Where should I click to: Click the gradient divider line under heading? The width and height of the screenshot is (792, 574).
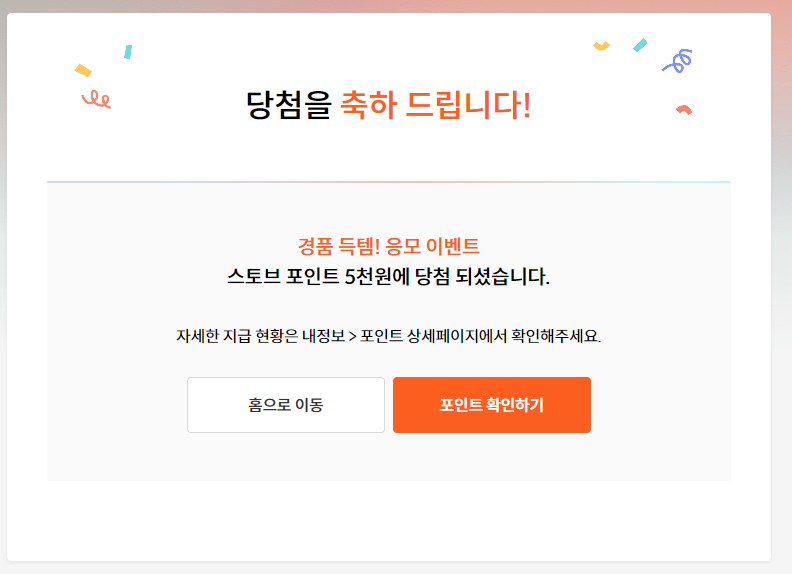pyautogui.click(x=389, y=181)
